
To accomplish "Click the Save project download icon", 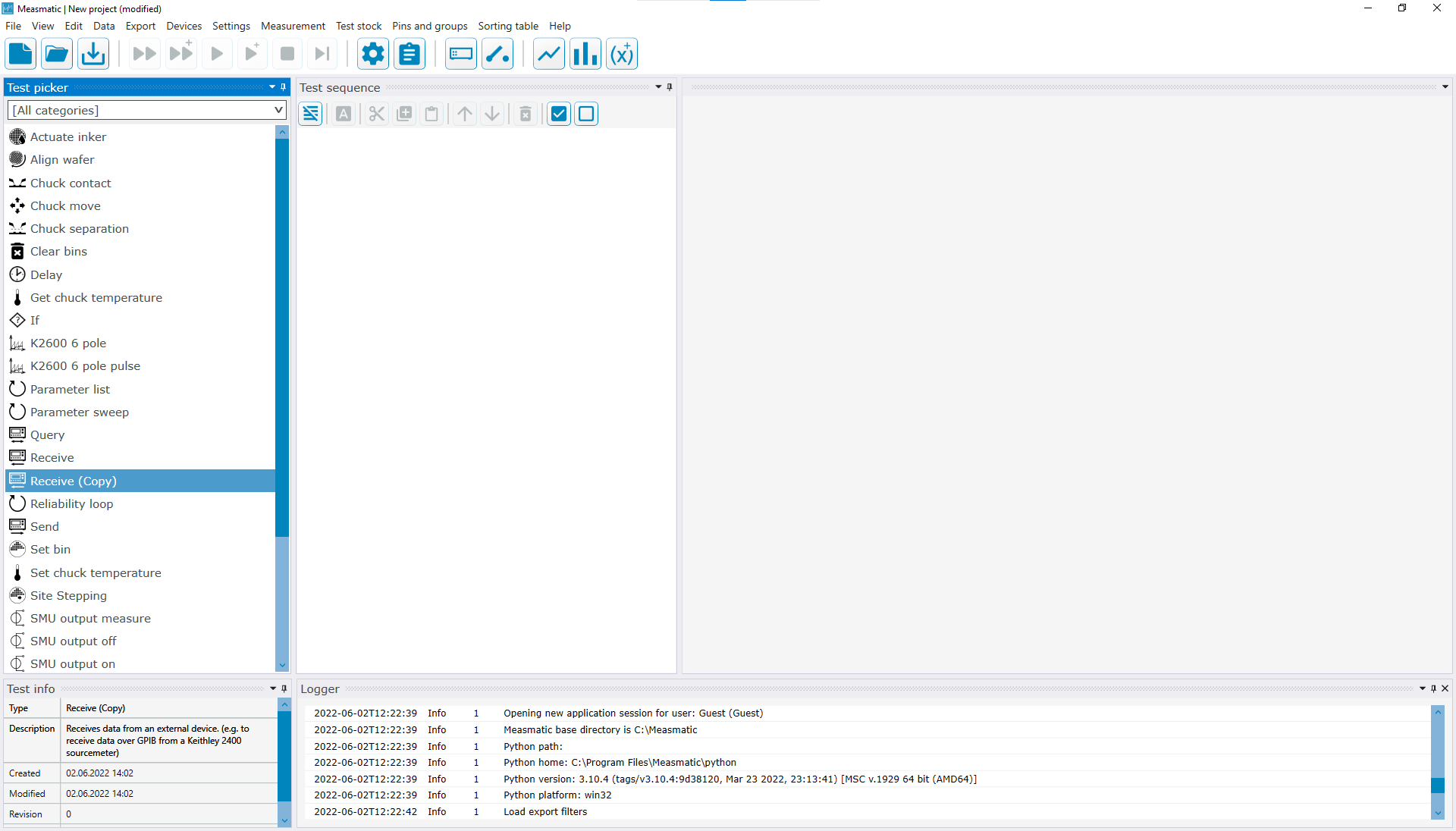I will point(93,54).
